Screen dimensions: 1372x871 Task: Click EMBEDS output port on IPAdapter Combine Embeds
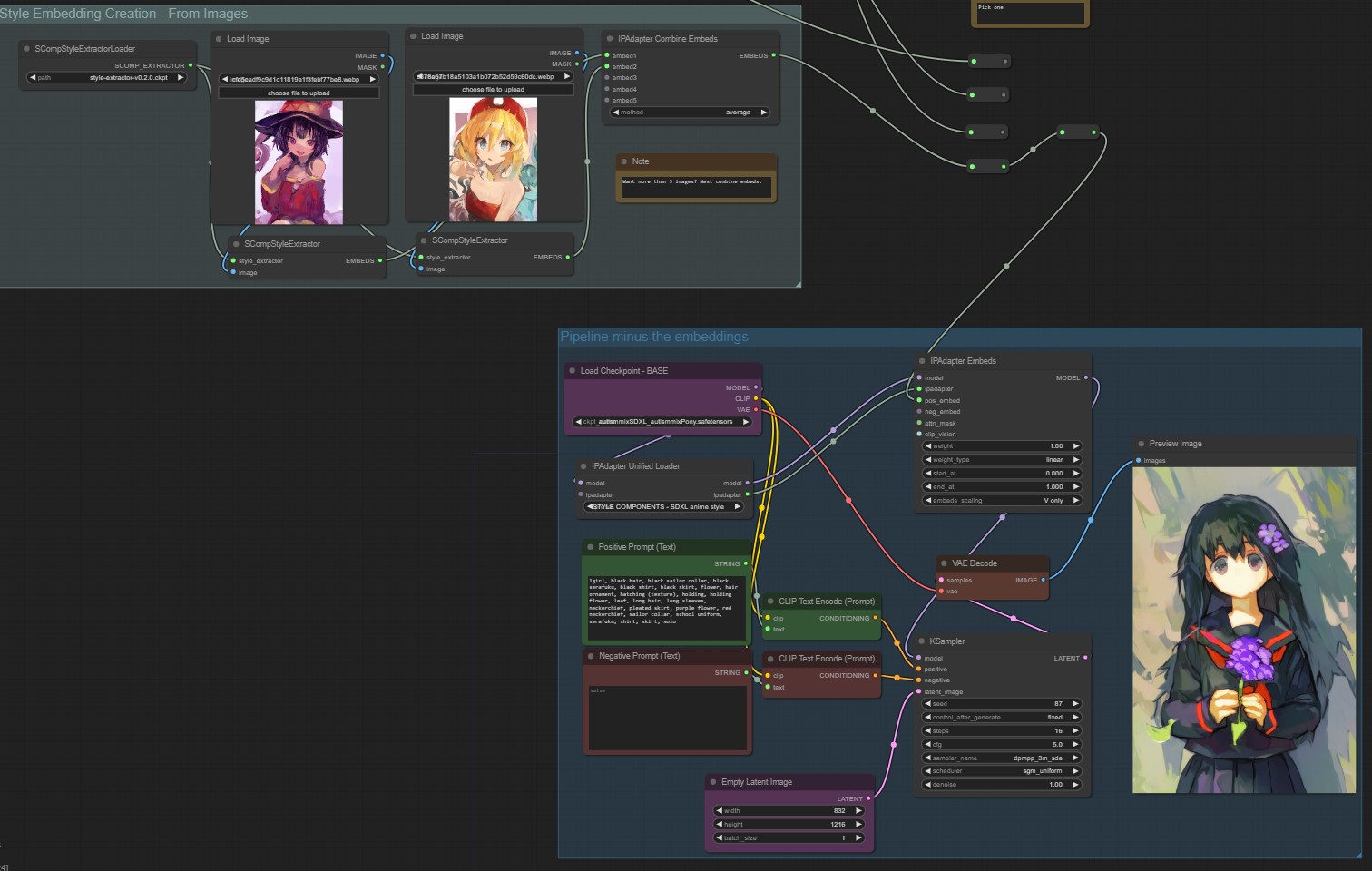pos(773,56)
